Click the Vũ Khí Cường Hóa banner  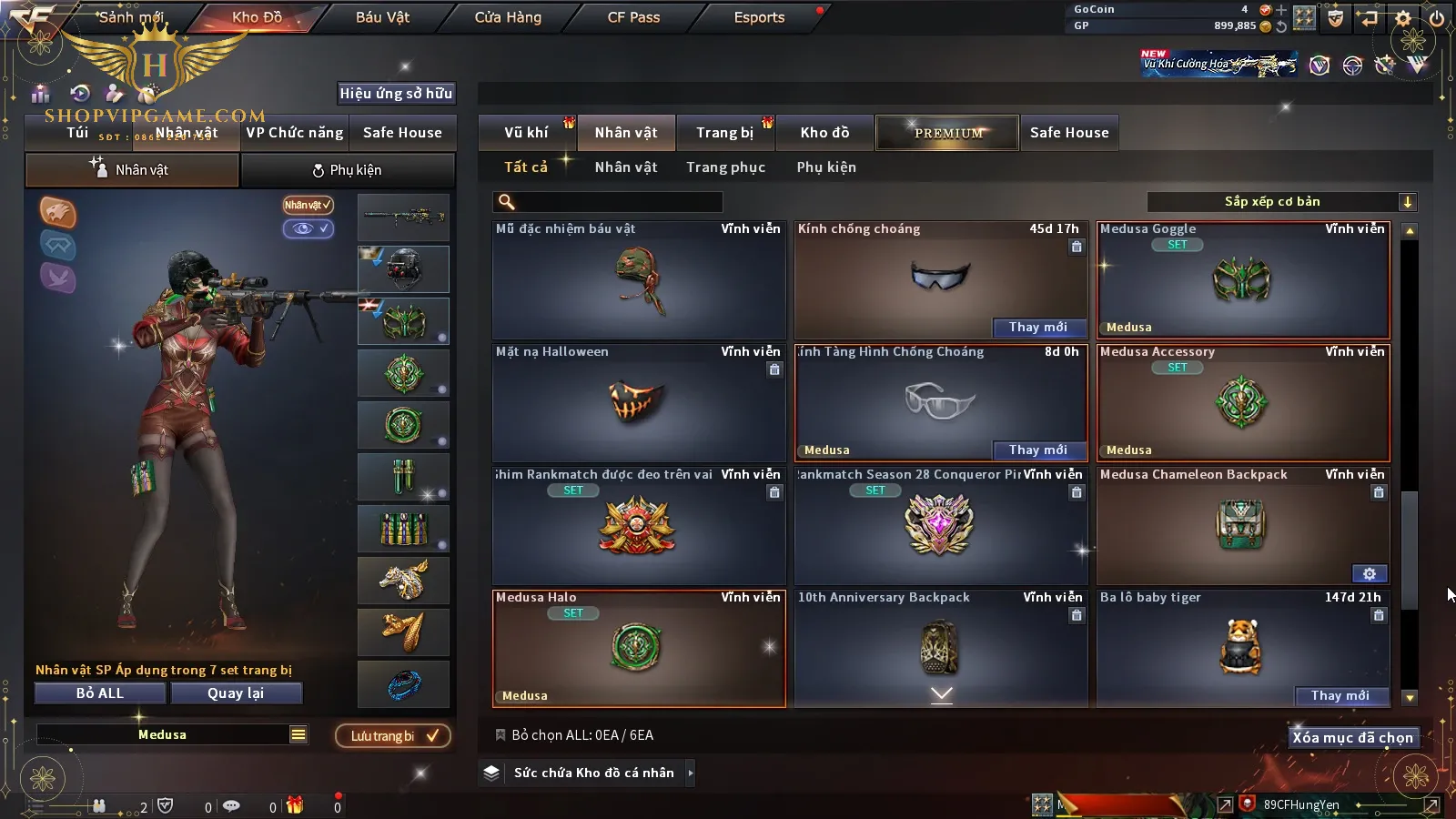point(1219,64)
